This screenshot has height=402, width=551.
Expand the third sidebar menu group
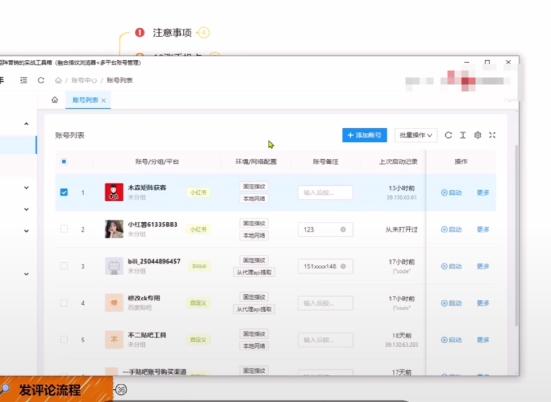(26, 209)
